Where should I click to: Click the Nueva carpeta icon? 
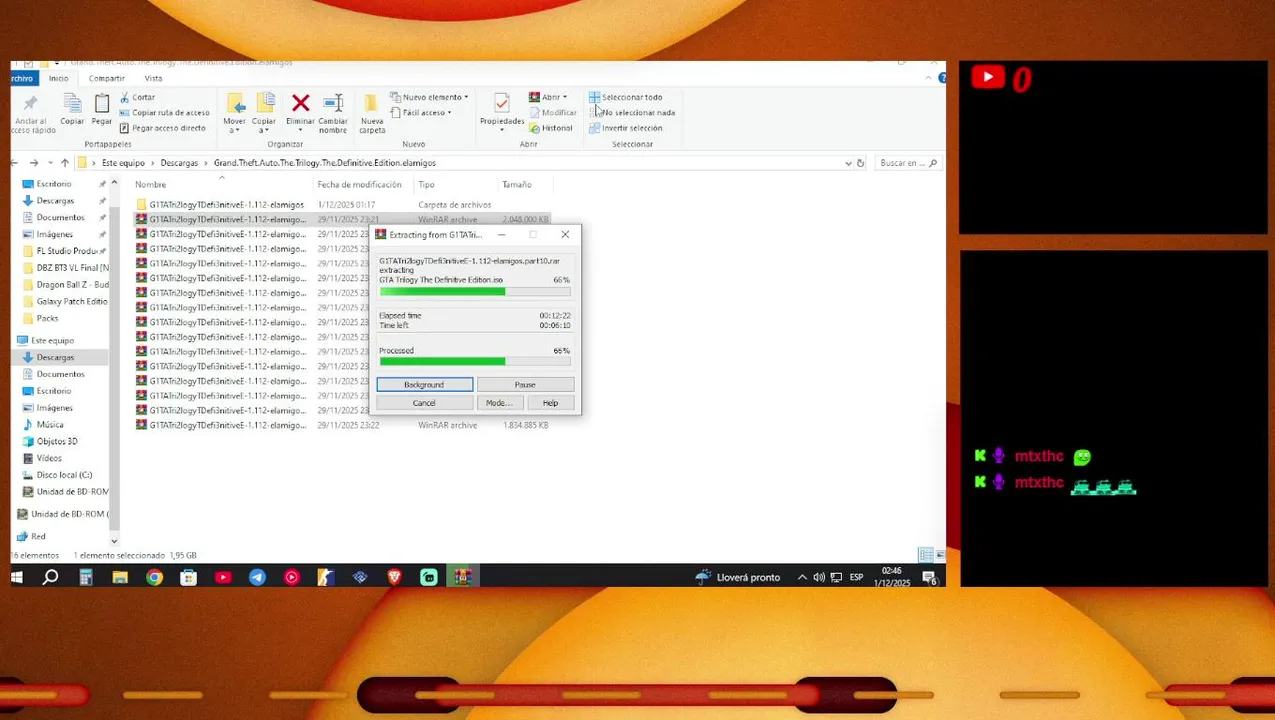(371, 103)
